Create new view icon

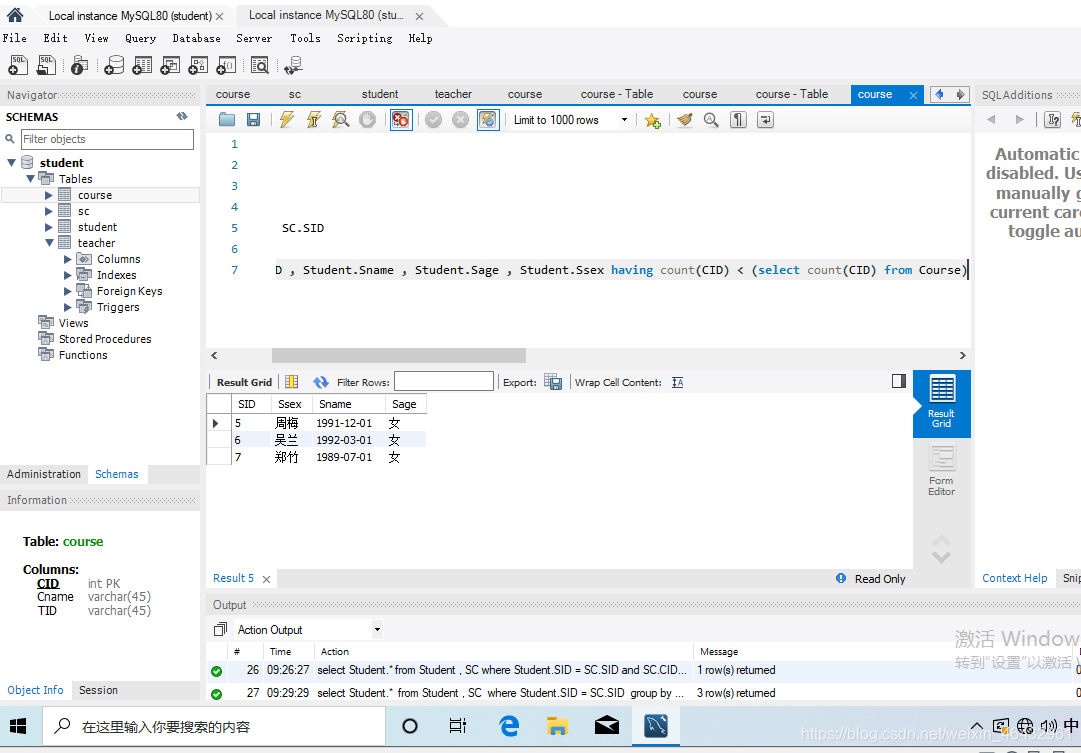(x=170, y=65)
